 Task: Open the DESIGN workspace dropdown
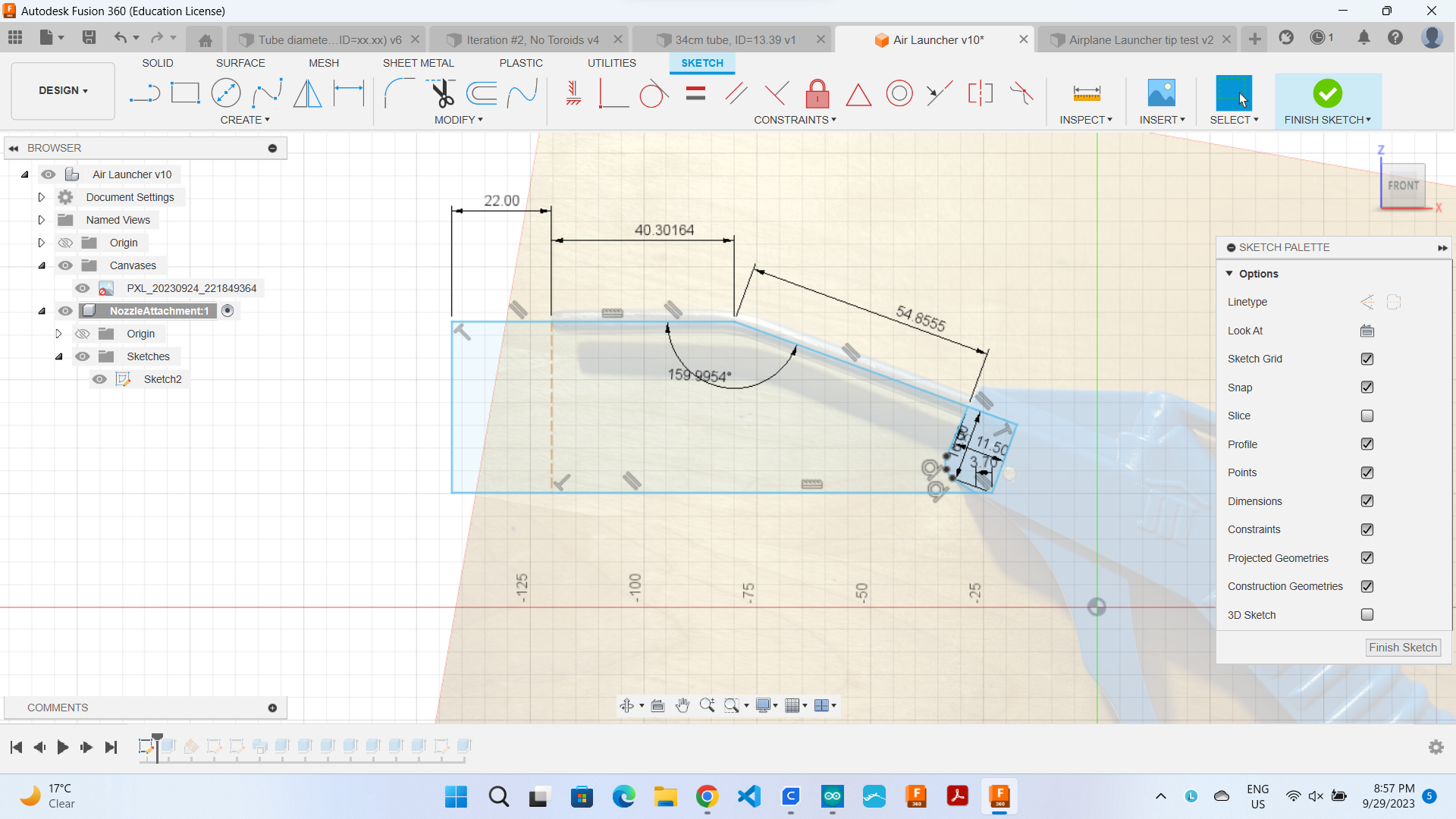point(63,90)
